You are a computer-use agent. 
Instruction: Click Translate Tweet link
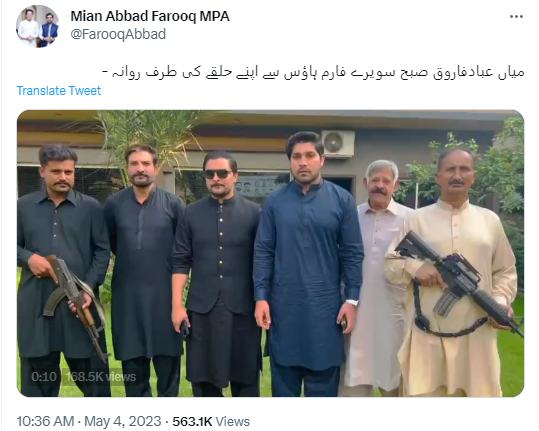(59, 91)
